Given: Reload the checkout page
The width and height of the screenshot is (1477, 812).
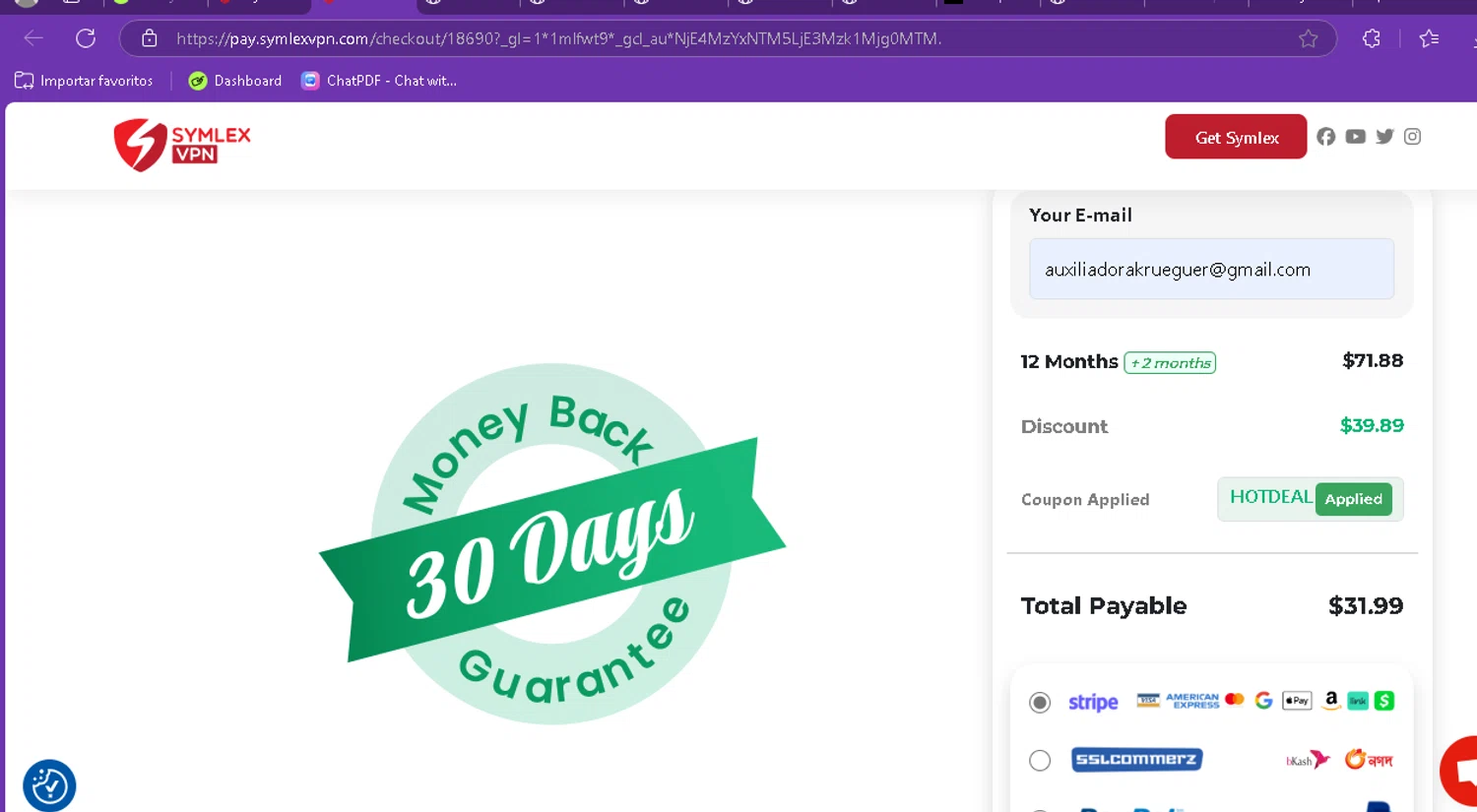Looking at the screenshot, I should point(86,38).
